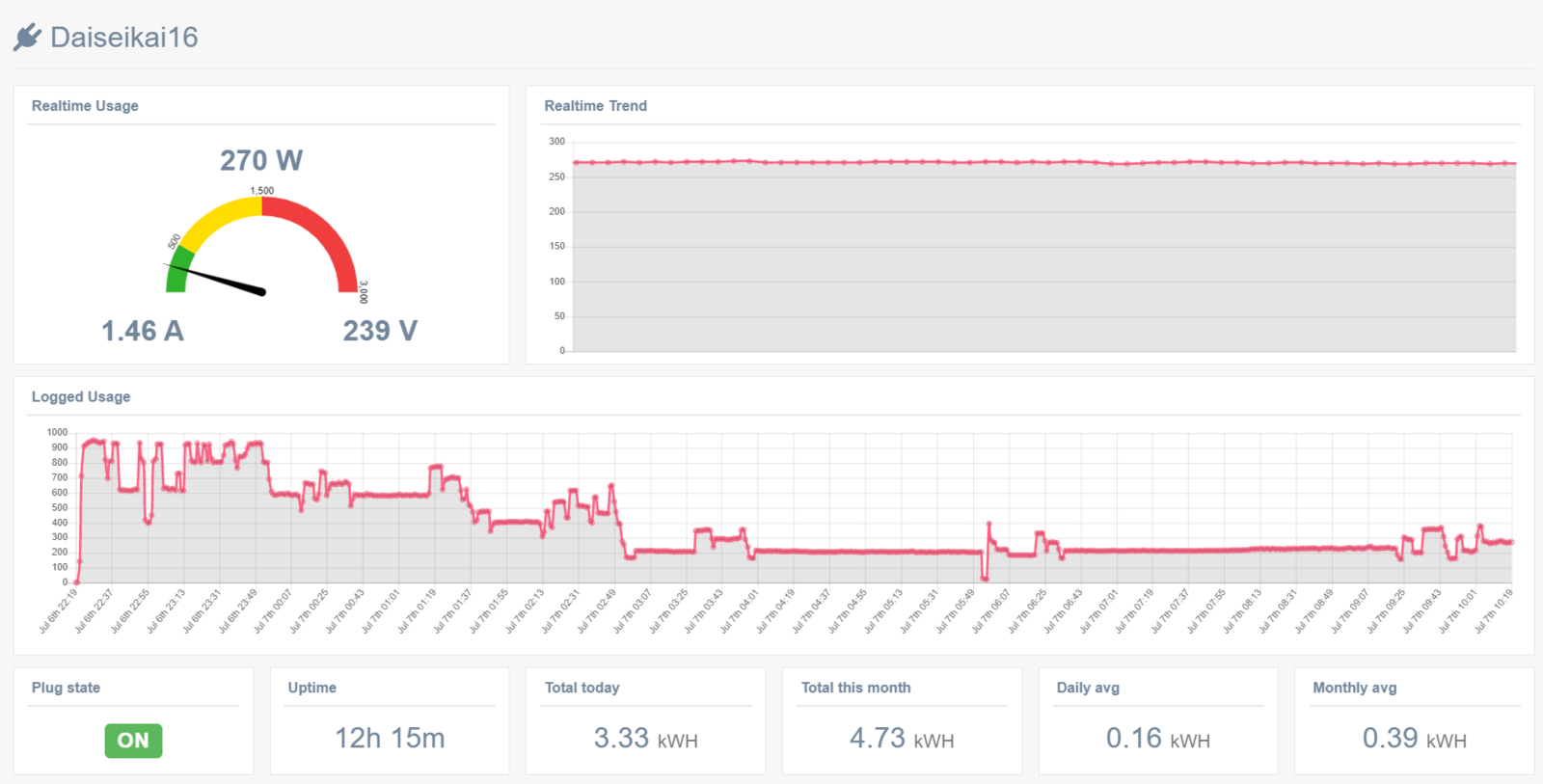Click the Jul 7th 10:19 axis label
Image resolution: width=1543 pixels, height=784 pixels.
[1494, 611]
